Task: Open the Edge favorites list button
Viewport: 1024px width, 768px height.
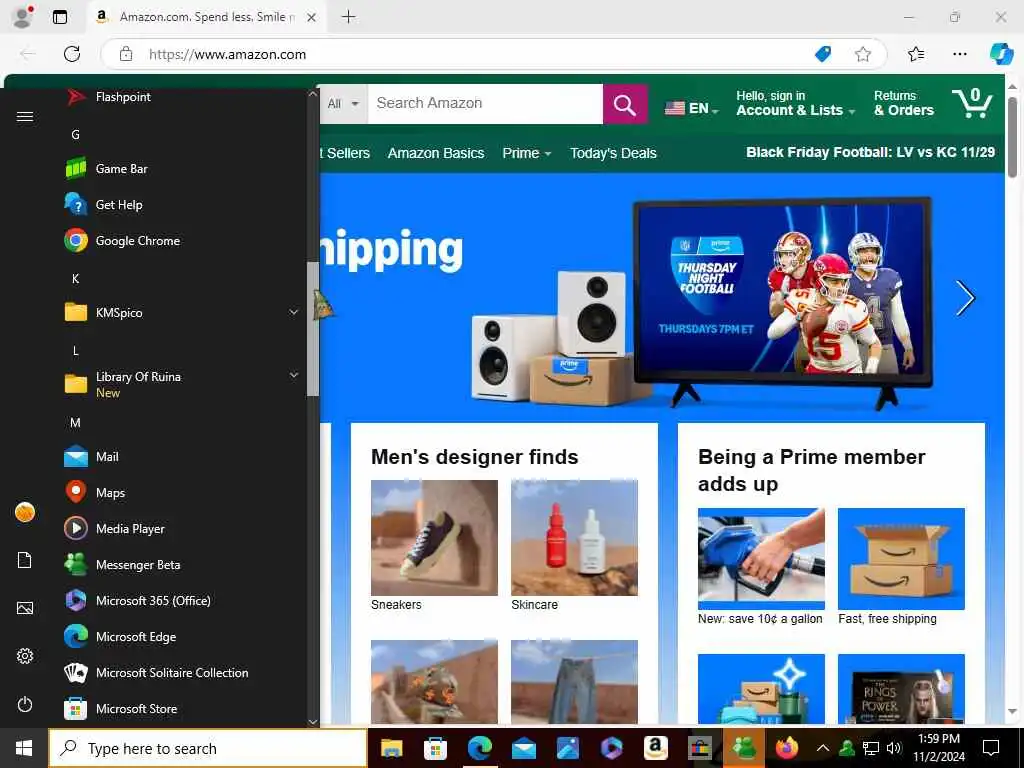Action: [916, 54]
